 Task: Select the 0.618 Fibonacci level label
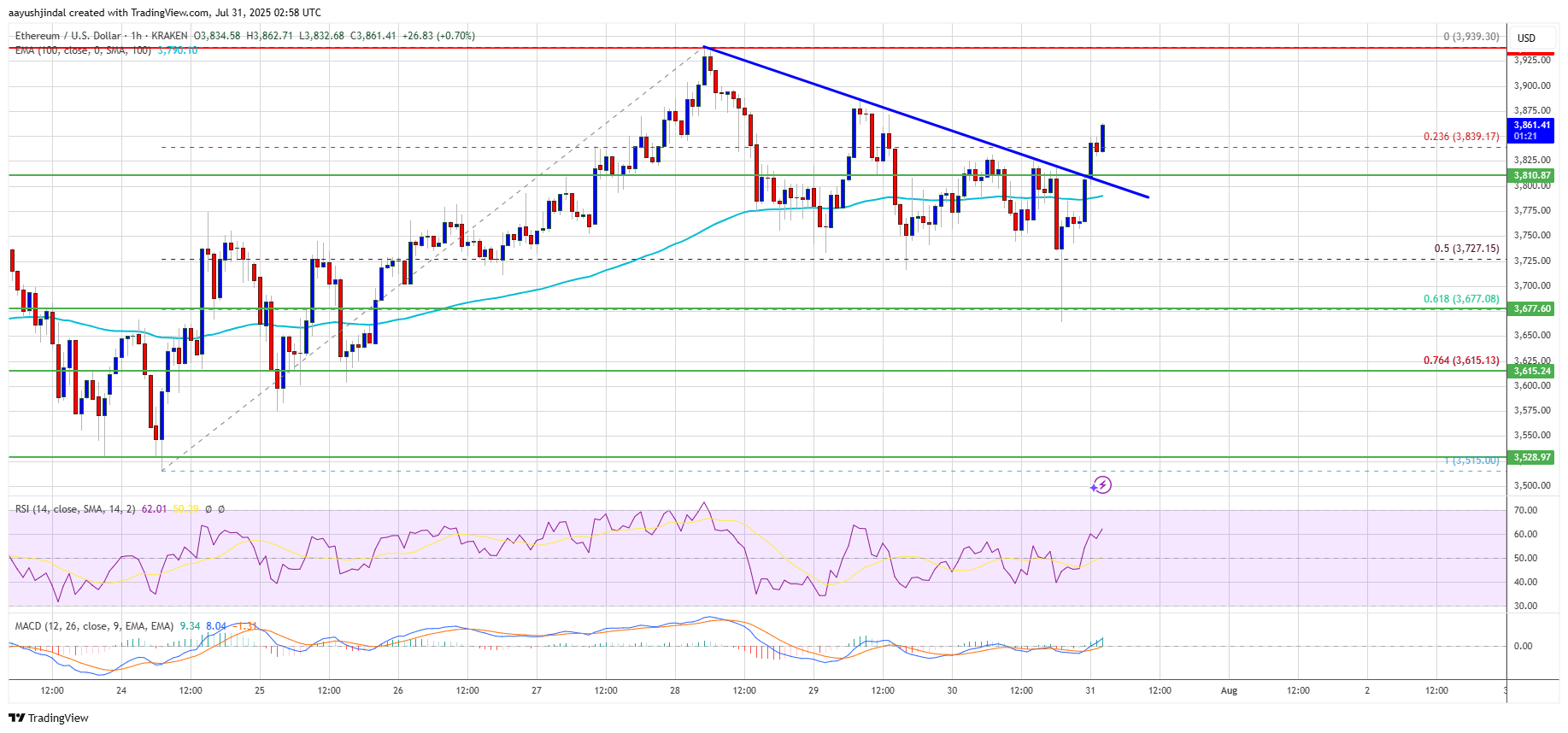click(x=1460, y=299)
